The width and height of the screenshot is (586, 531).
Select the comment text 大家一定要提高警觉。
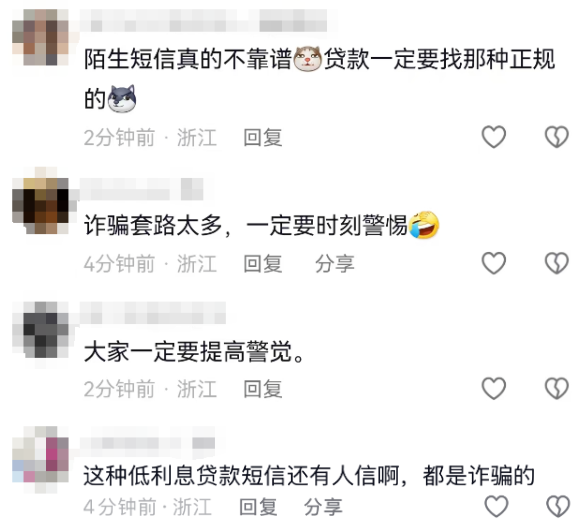(194, 352)
